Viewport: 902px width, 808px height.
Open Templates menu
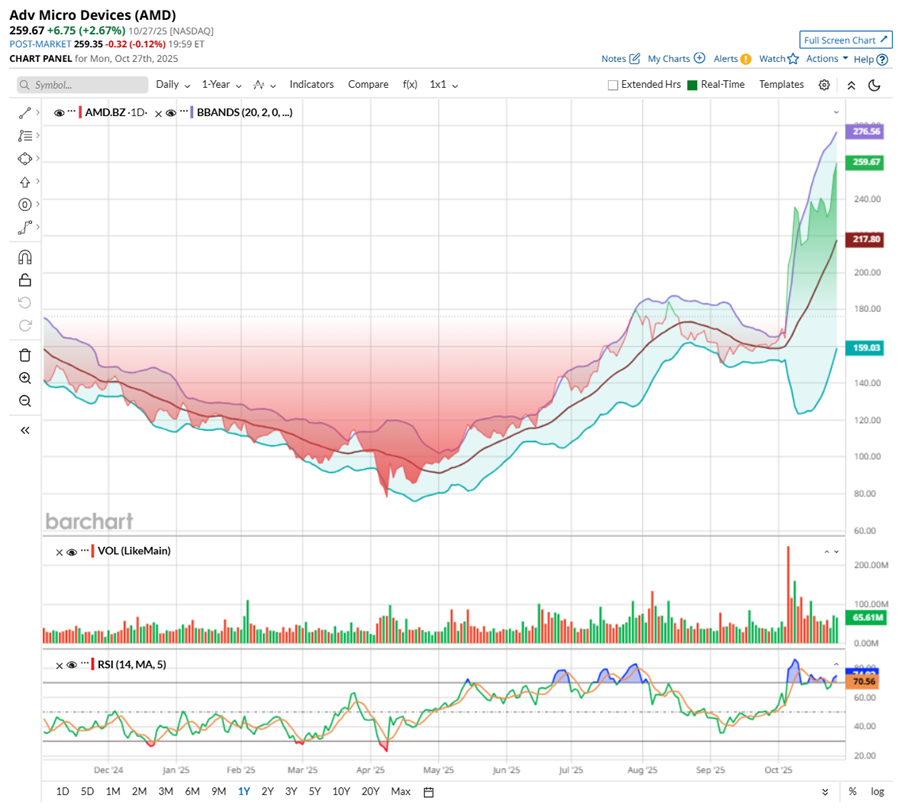pyautogui.click(x=781, y=85)
